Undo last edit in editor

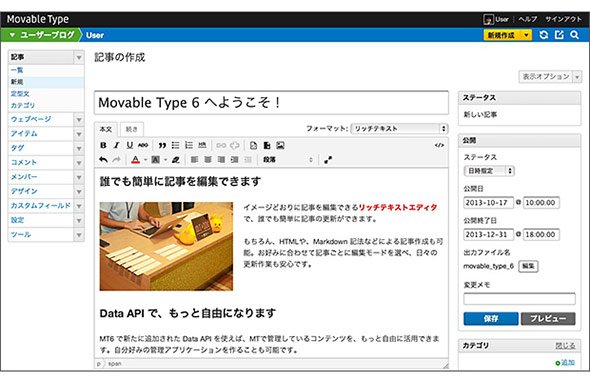click(x=103, y=160)
